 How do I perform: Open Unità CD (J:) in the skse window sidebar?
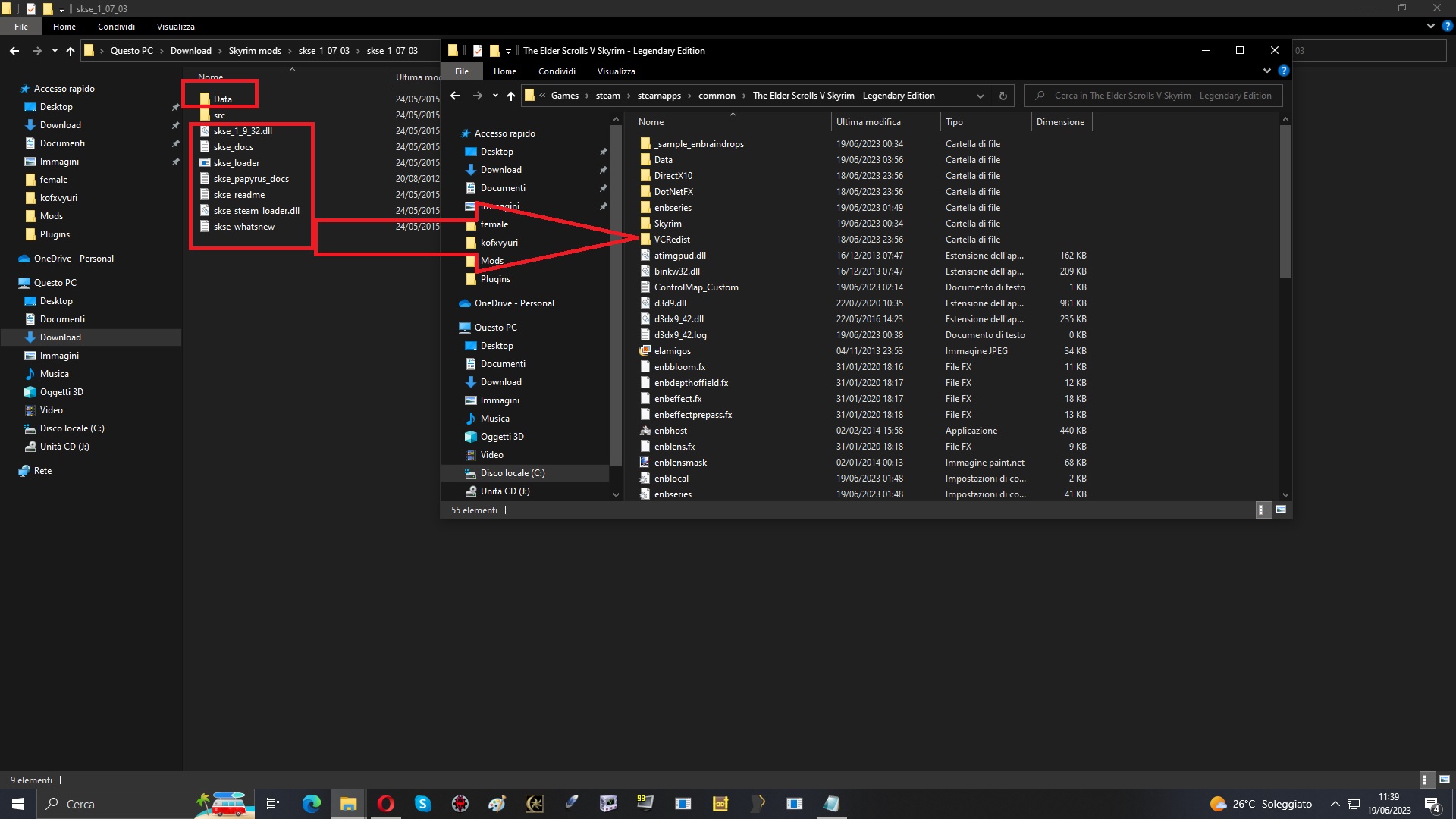click(x=64, y=447)
